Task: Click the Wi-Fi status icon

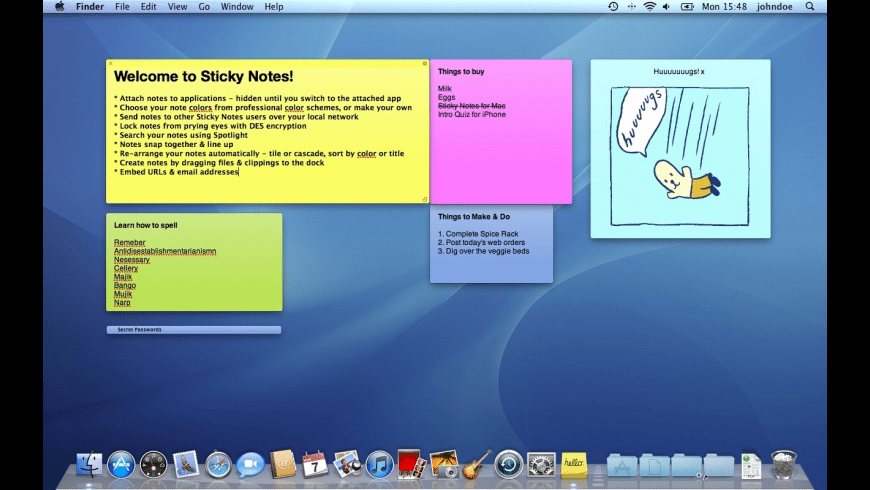Action: pos(649,6)
